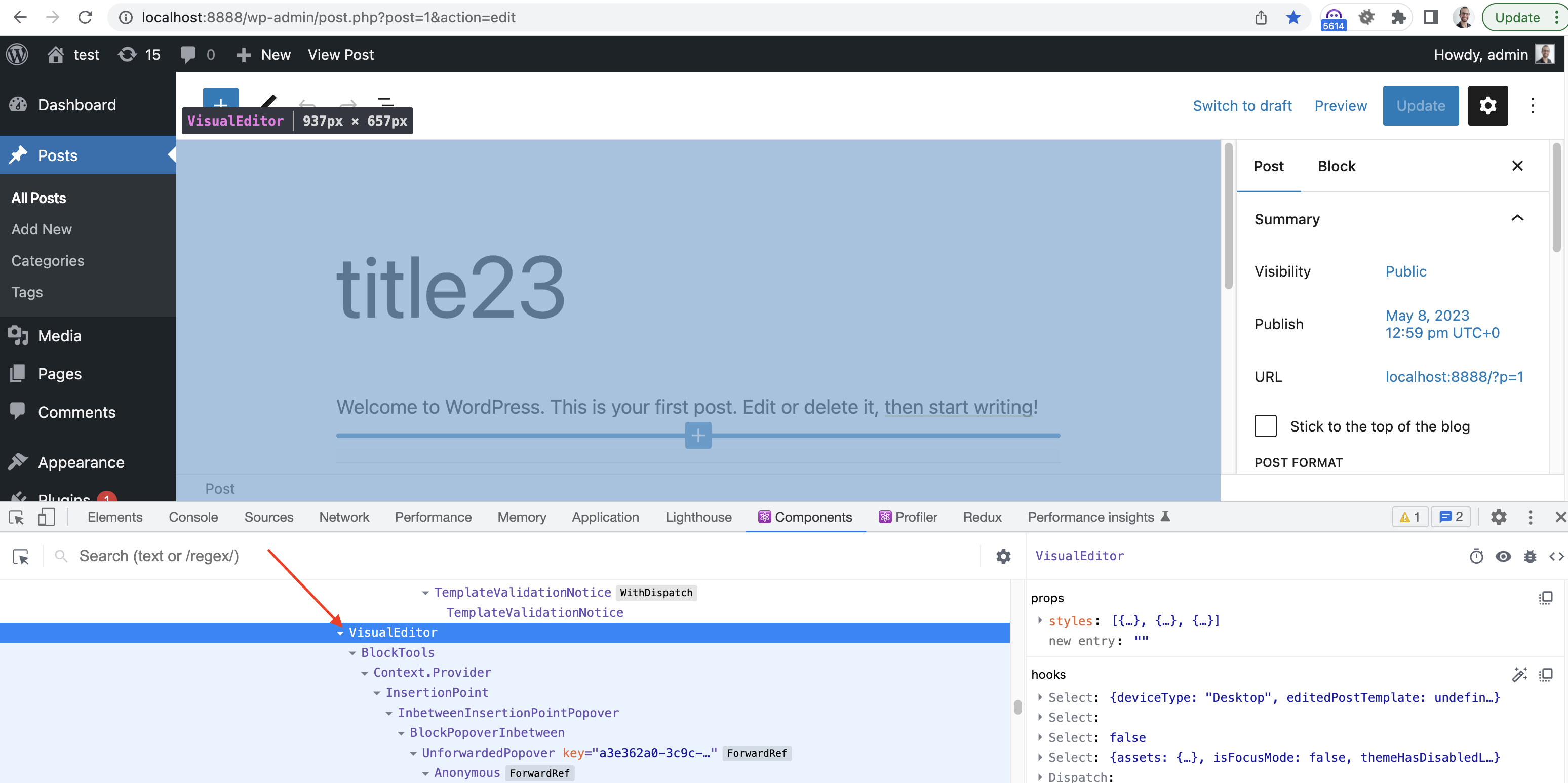Open the Console DevTools tab

[x=193, y=517]
